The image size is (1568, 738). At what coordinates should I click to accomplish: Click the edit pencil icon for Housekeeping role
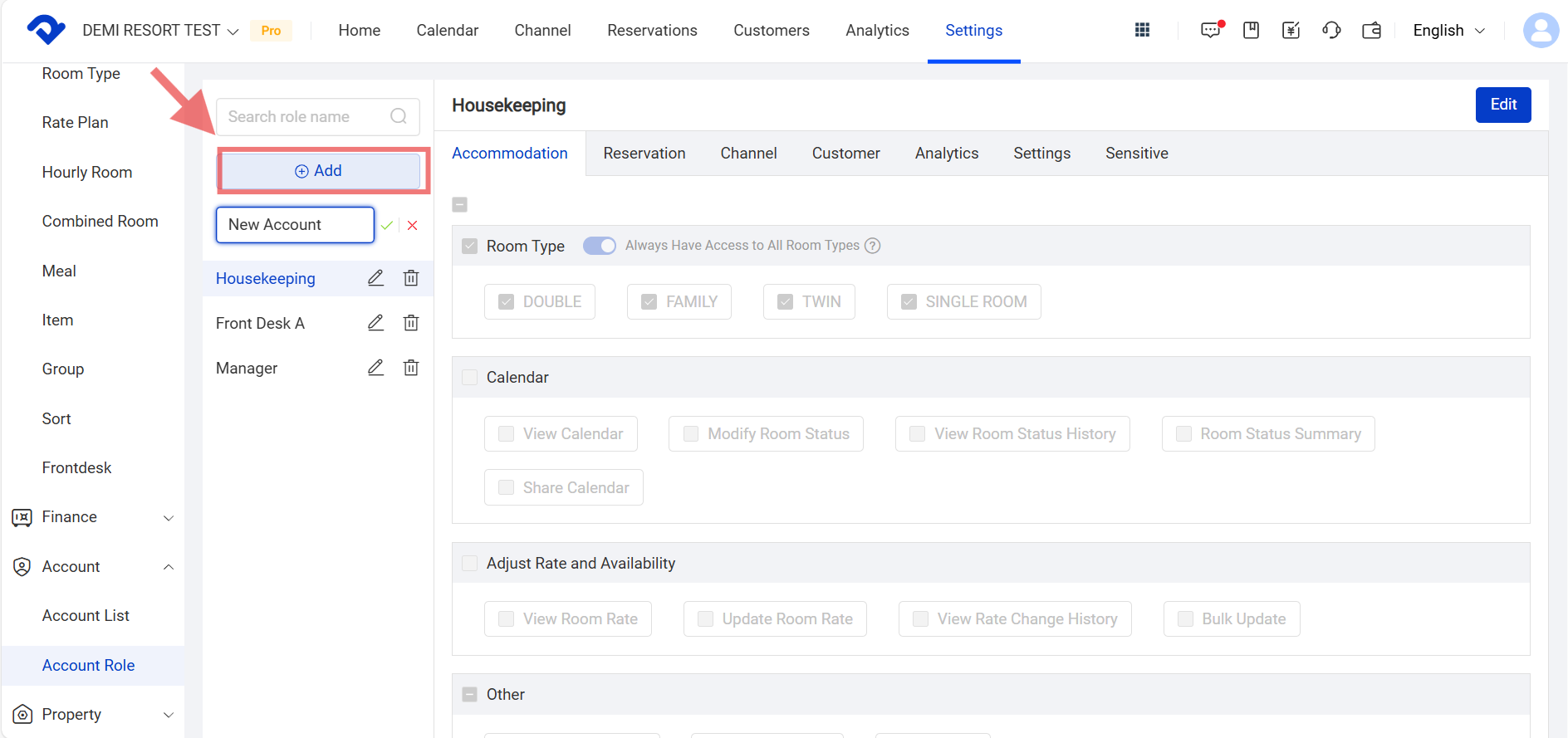(375, 278)
